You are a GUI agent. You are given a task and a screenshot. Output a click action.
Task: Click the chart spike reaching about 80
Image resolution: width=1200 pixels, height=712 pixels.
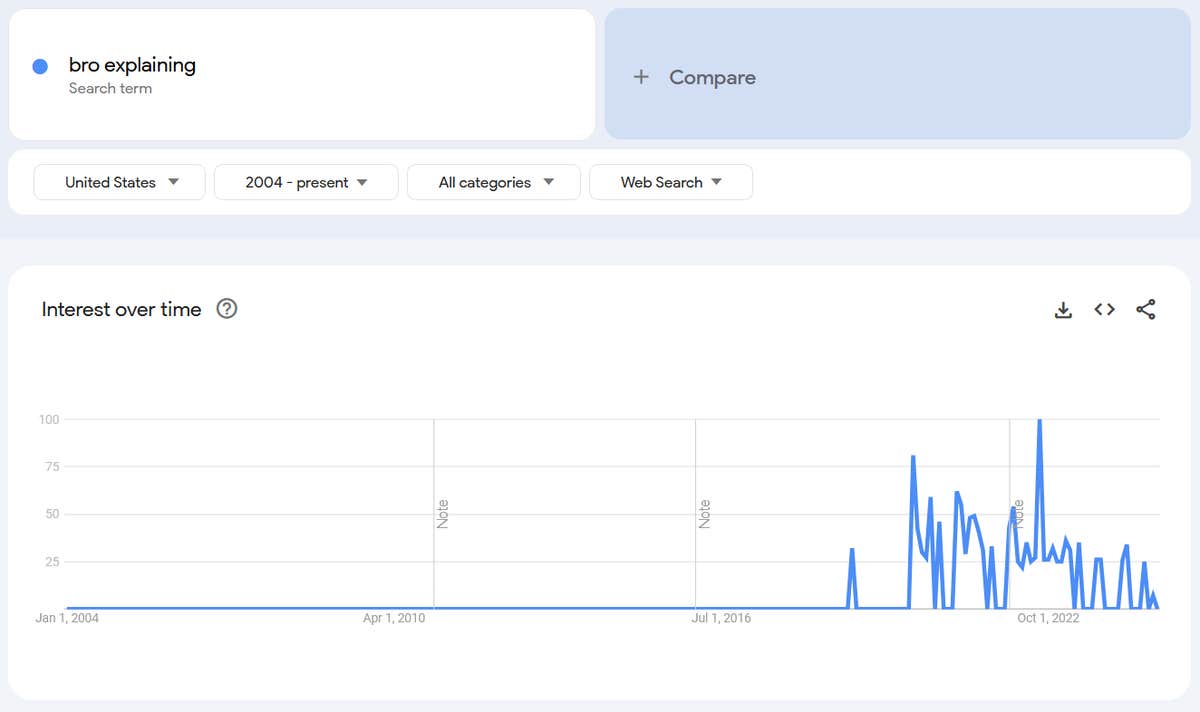[913, 457]
